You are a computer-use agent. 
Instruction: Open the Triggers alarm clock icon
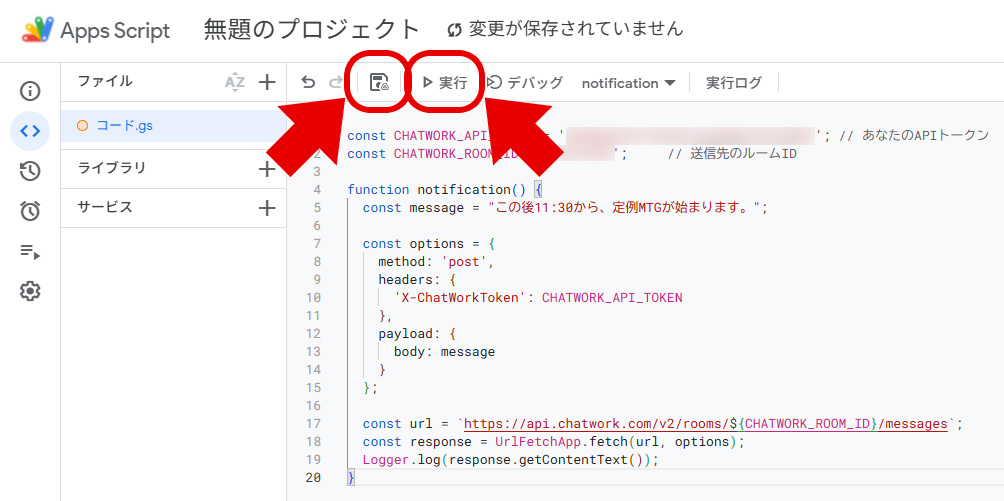tap(30, 211)
